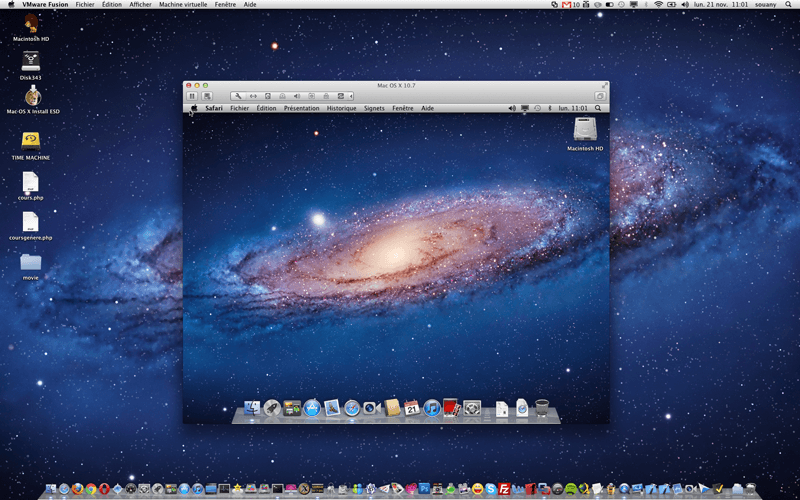This screenshot has width=800, height=500.
Task: Open FaceTime in guest dock
Action: click(x=372, y=408)
